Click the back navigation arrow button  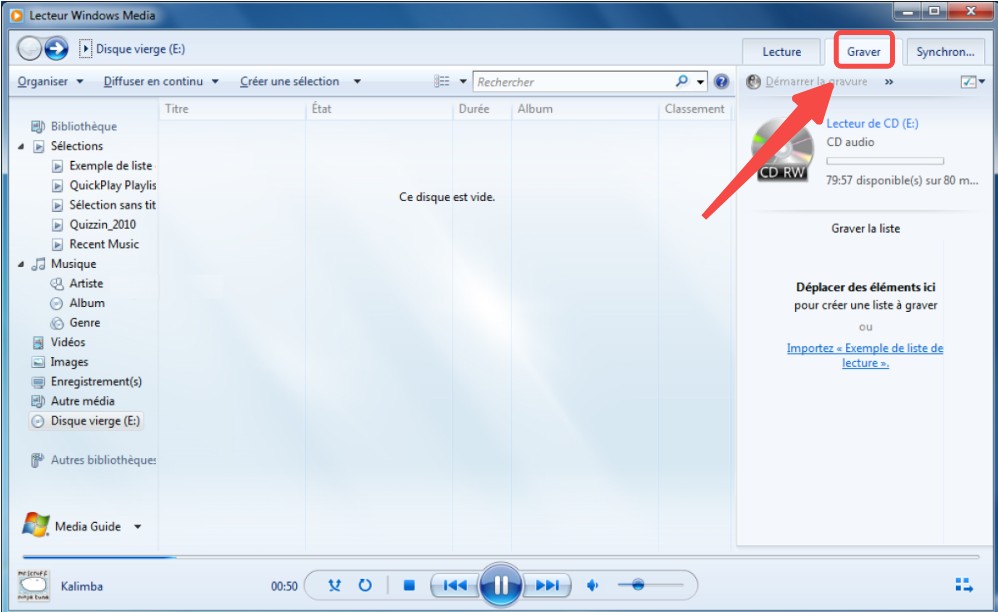(x=29, y=48)
